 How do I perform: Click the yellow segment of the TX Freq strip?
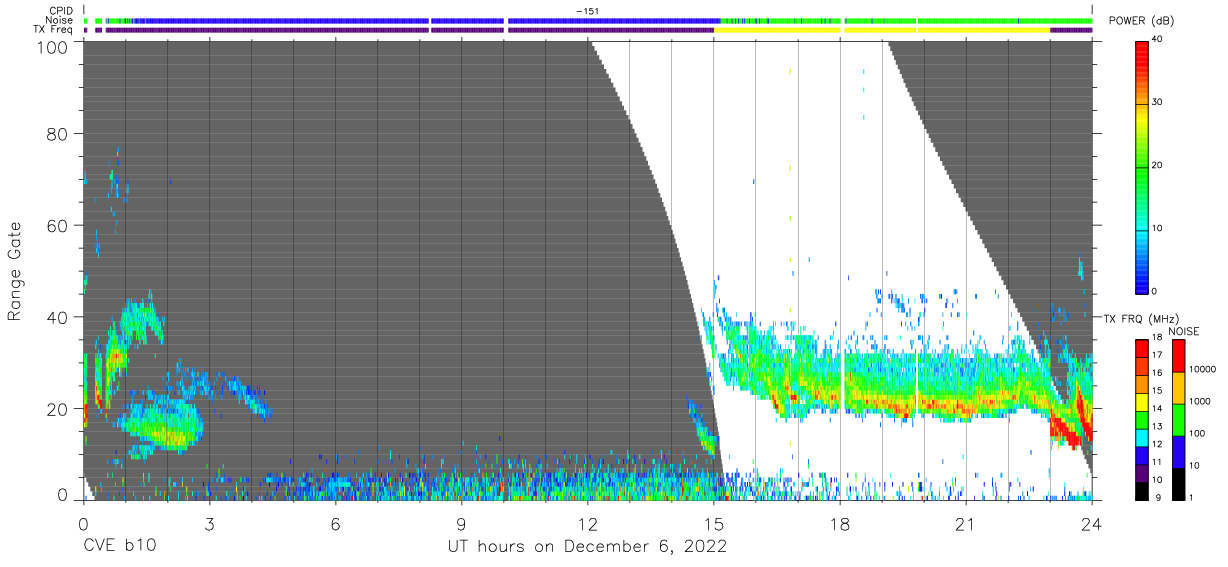click(x=882, y=30)
